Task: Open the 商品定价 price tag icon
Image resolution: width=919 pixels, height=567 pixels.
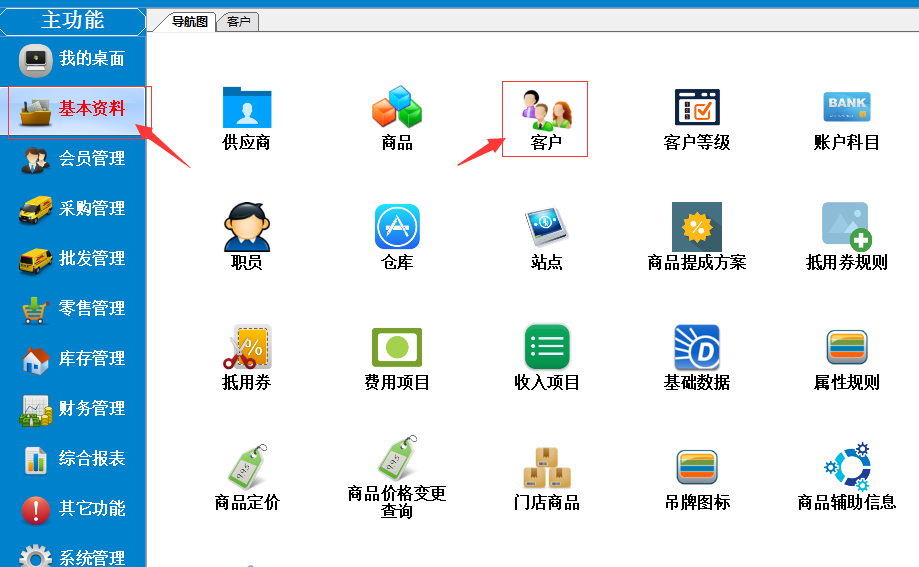Action: tap(247, 467)
